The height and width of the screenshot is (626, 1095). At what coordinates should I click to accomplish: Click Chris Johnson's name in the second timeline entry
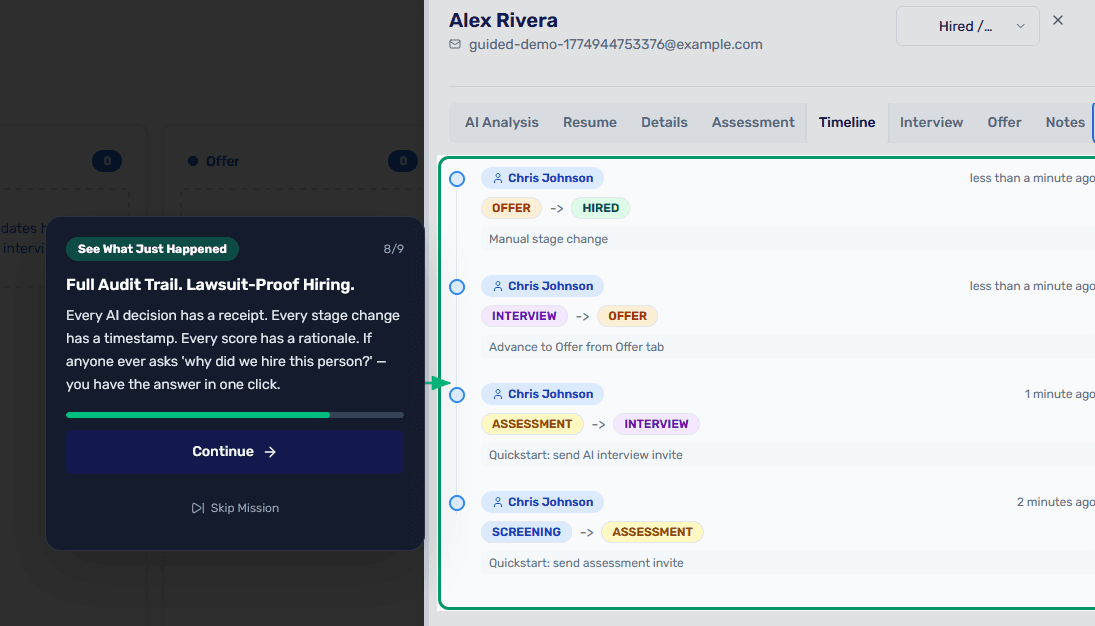550,285
